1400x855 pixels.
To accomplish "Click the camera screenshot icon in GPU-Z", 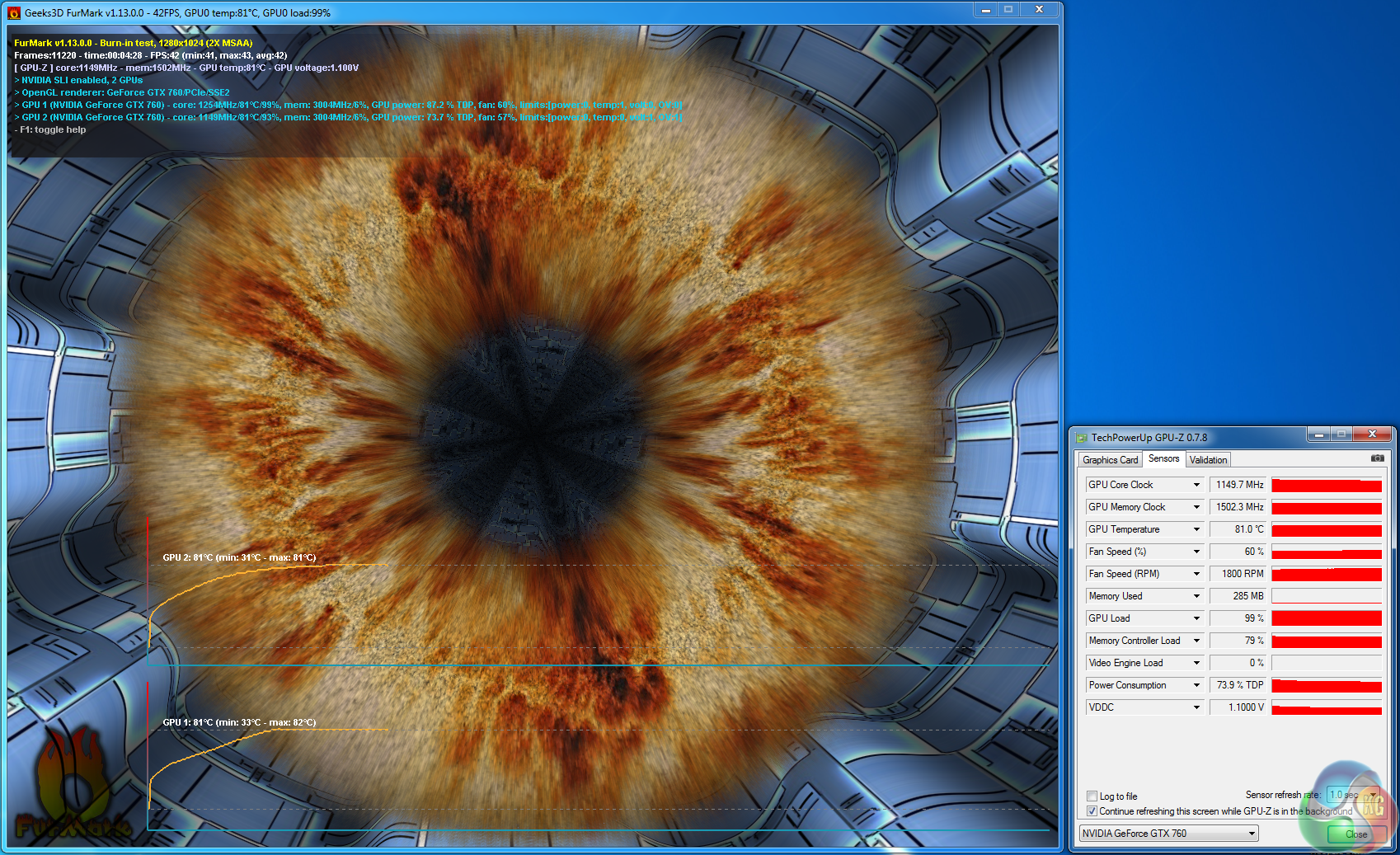I will (1377, 458).
